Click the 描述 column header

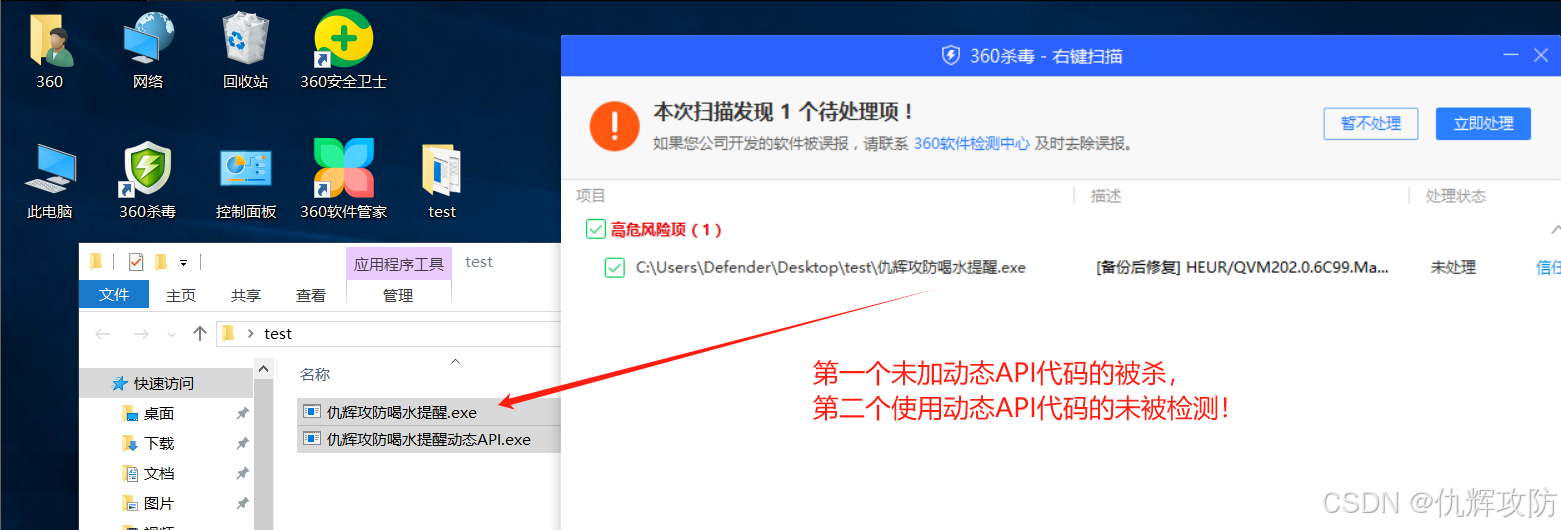click(x=1105, y=195)
